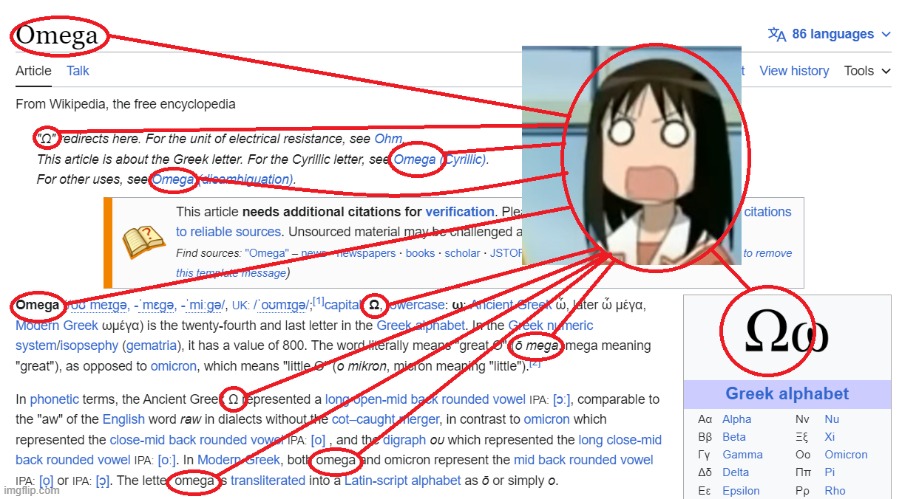Expand the 86 languages dropdown
Image resolution: width=919 pixels, height=499 pixels.
(829, 34)
